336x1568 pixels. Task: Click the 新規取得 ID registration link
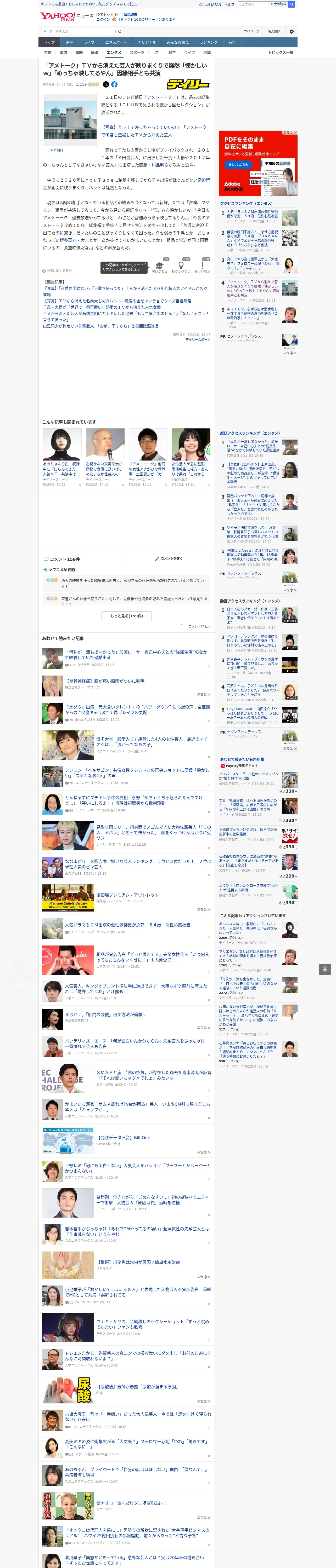coord(131,15)
